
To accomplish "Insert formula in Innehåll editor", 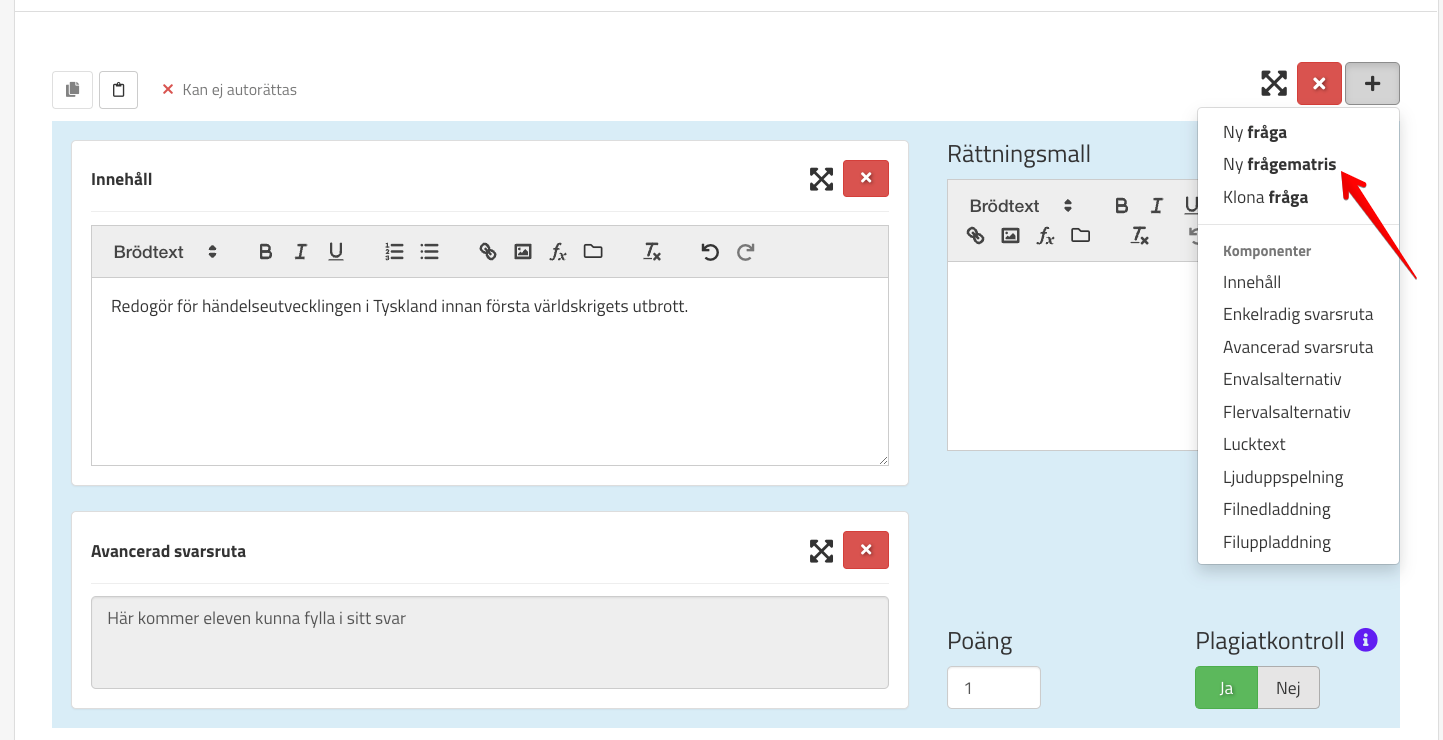I will click(x=558, y=252).
